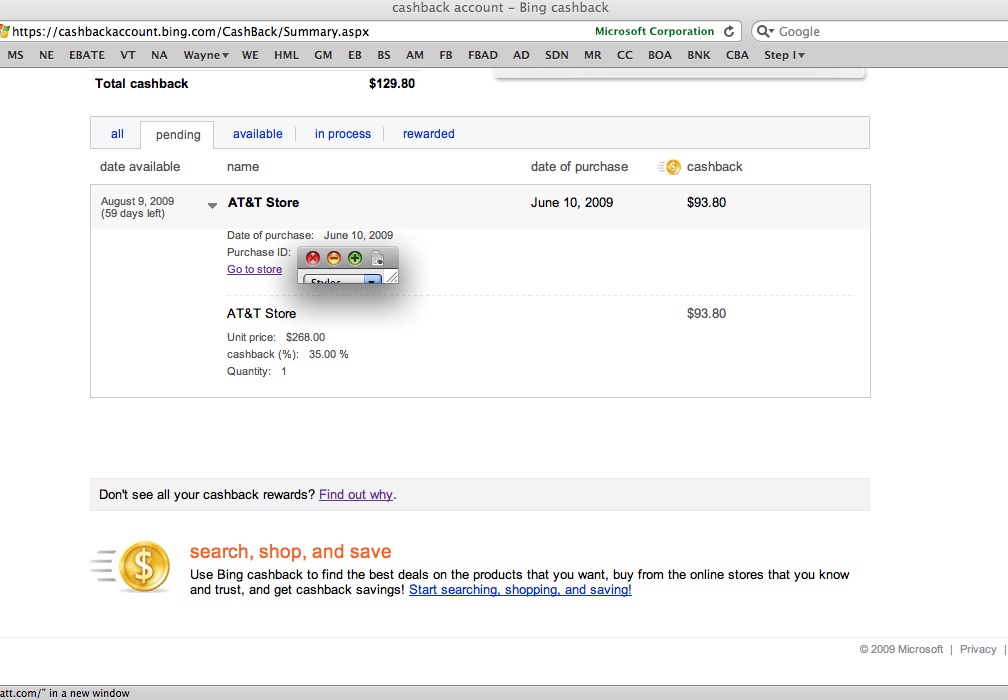Show the rewarded tab

click(429, 134)
